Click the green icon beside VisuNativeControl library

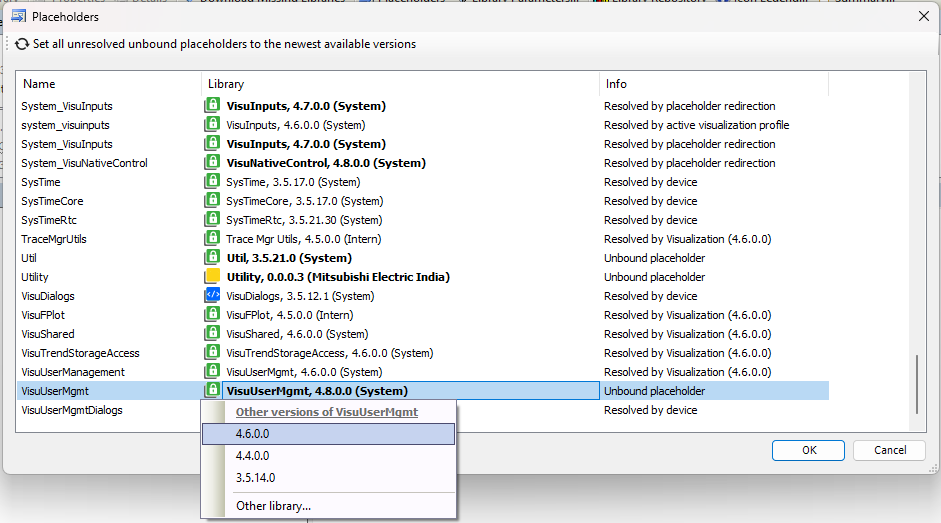pos(212,163)
